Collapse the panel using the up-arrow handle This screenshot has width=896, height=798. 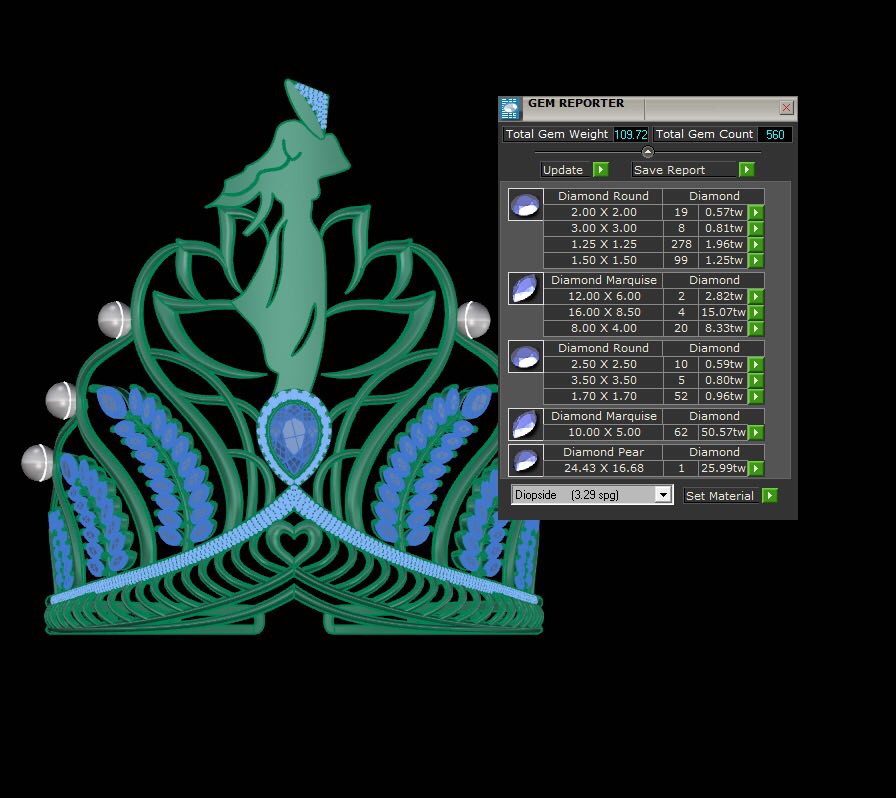coord(647,152)
